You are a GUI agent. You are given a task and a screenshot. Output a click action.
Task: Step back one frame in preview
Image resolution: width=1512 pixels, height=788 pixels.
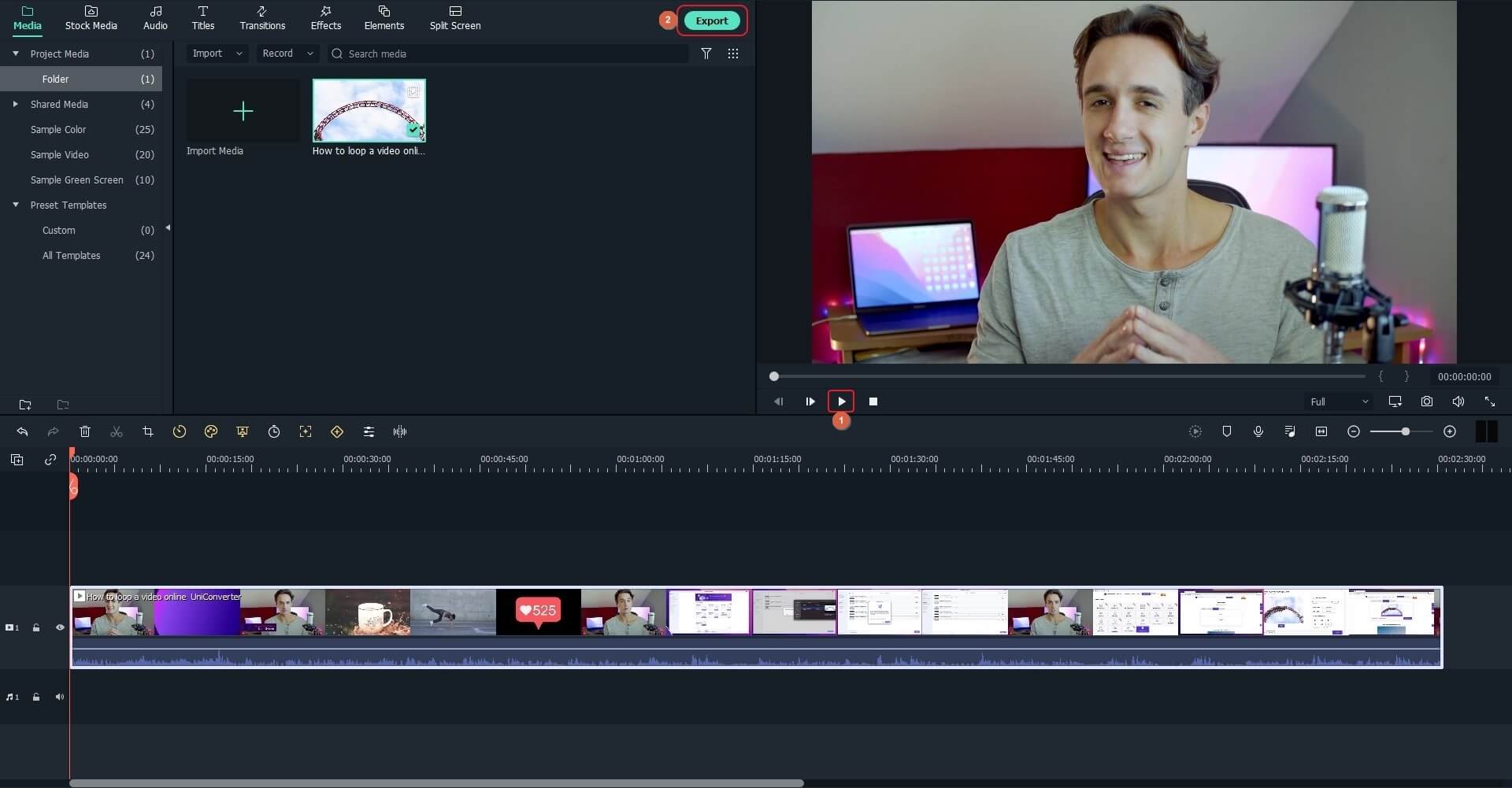[x=778, y=401]
